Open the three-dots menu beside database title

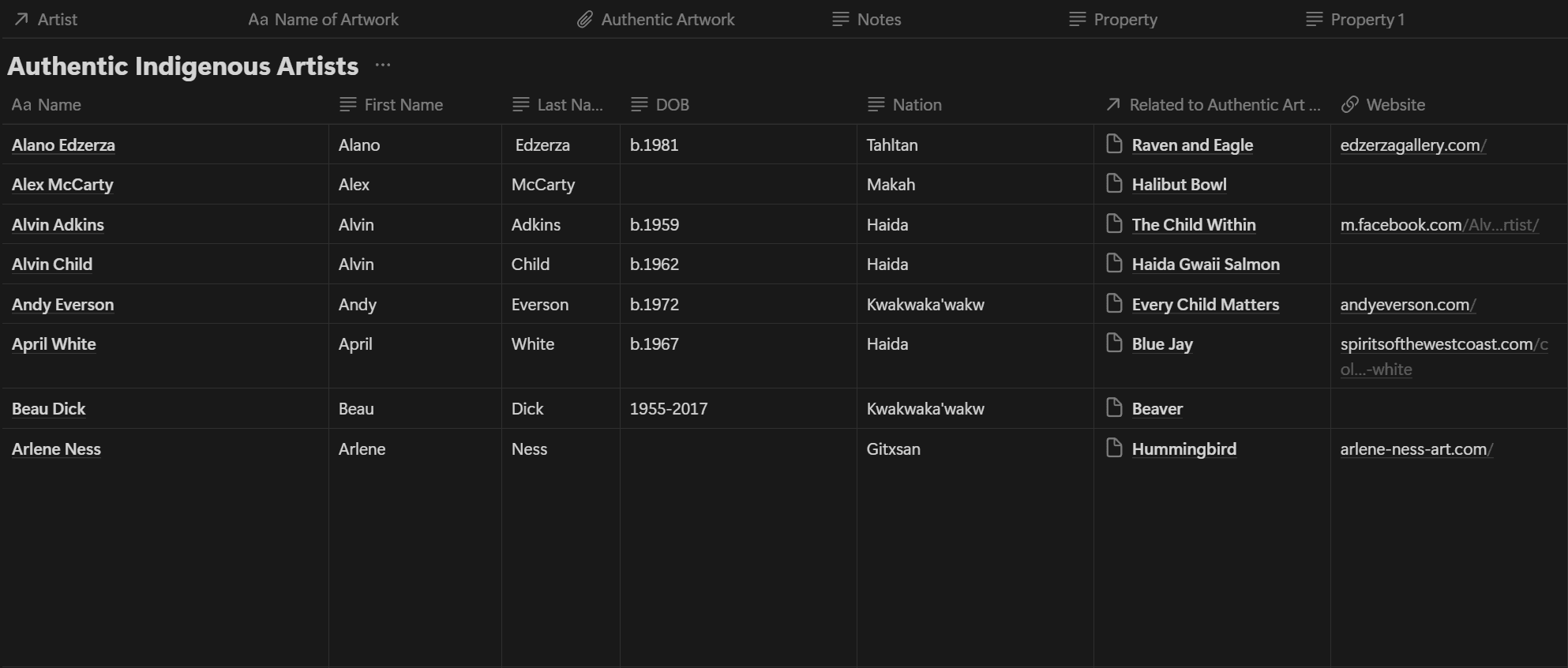coord(383,66)
